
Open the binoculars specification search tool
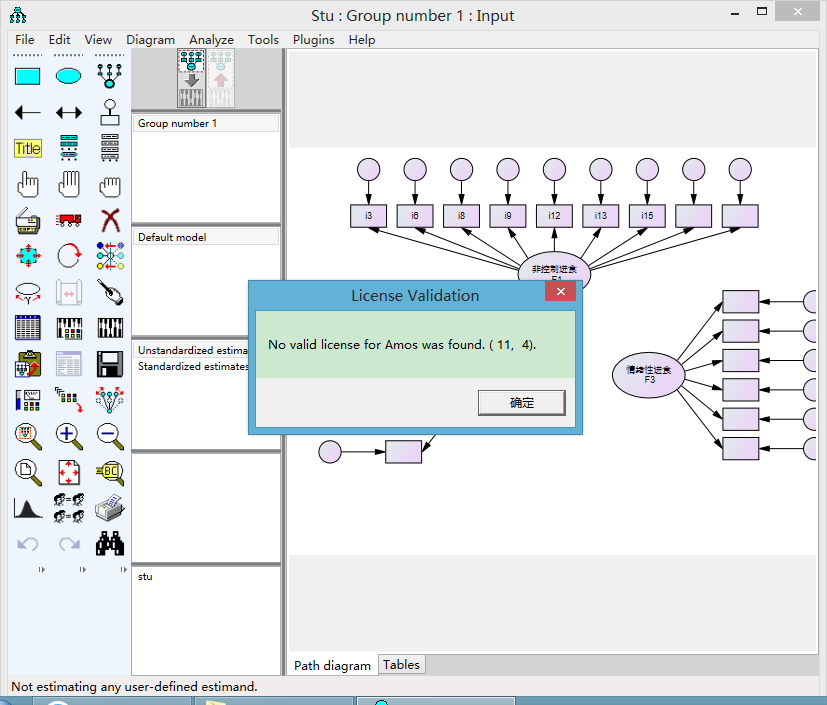tap(110, 543)
